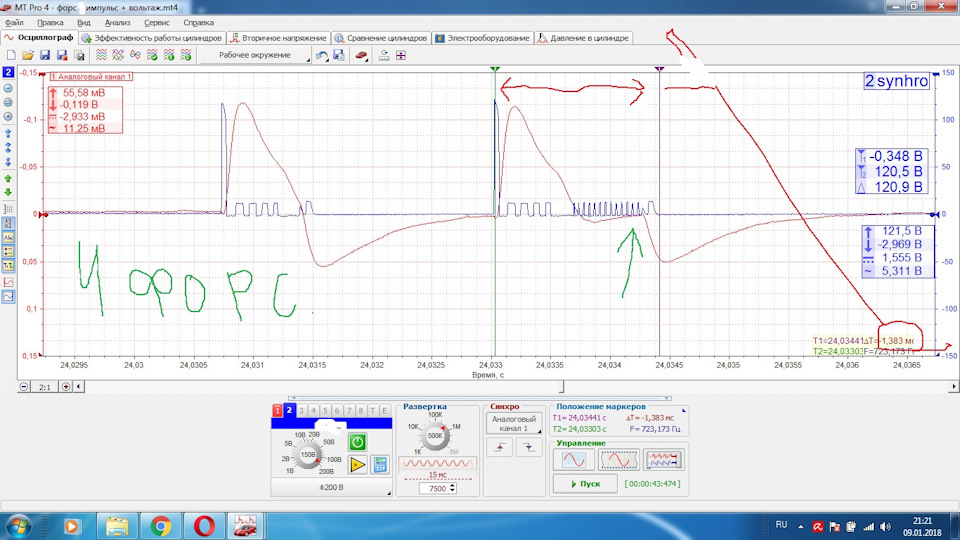Select channel 2 blue button
Image resolution: width=960 pixels, height=540 pixels.
[290, 410]
